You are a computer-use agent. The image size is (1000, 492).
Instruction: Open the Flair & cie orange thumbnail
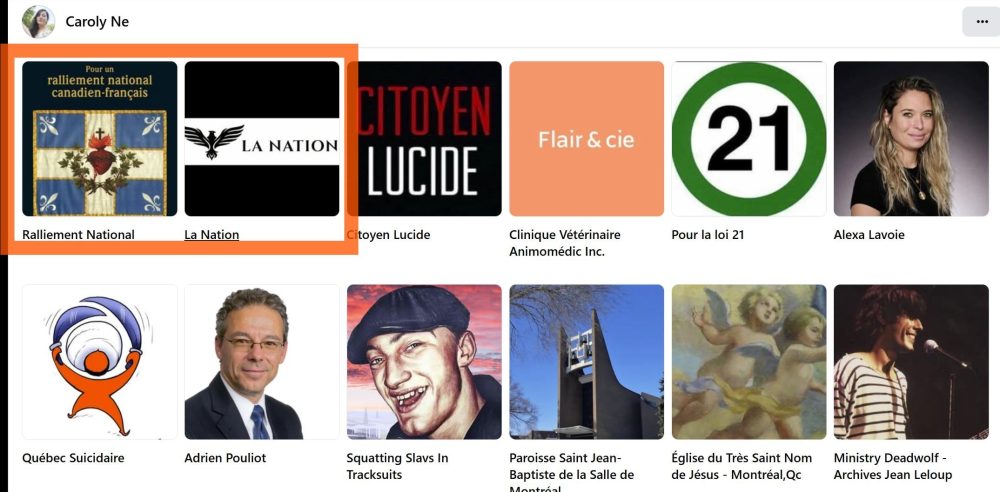point(586,138)
